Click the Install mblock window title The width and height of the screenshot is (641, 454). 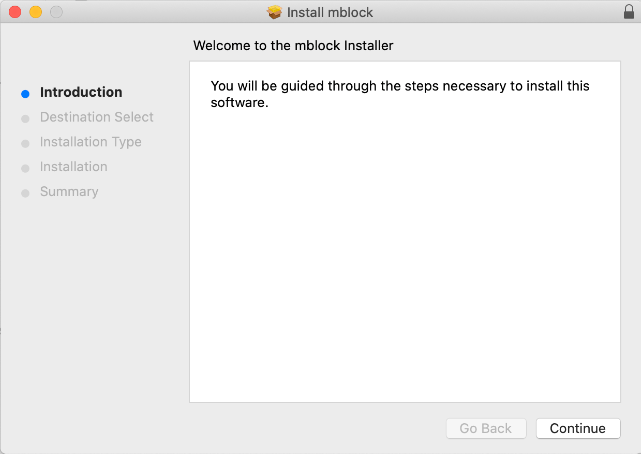point(330,12)
